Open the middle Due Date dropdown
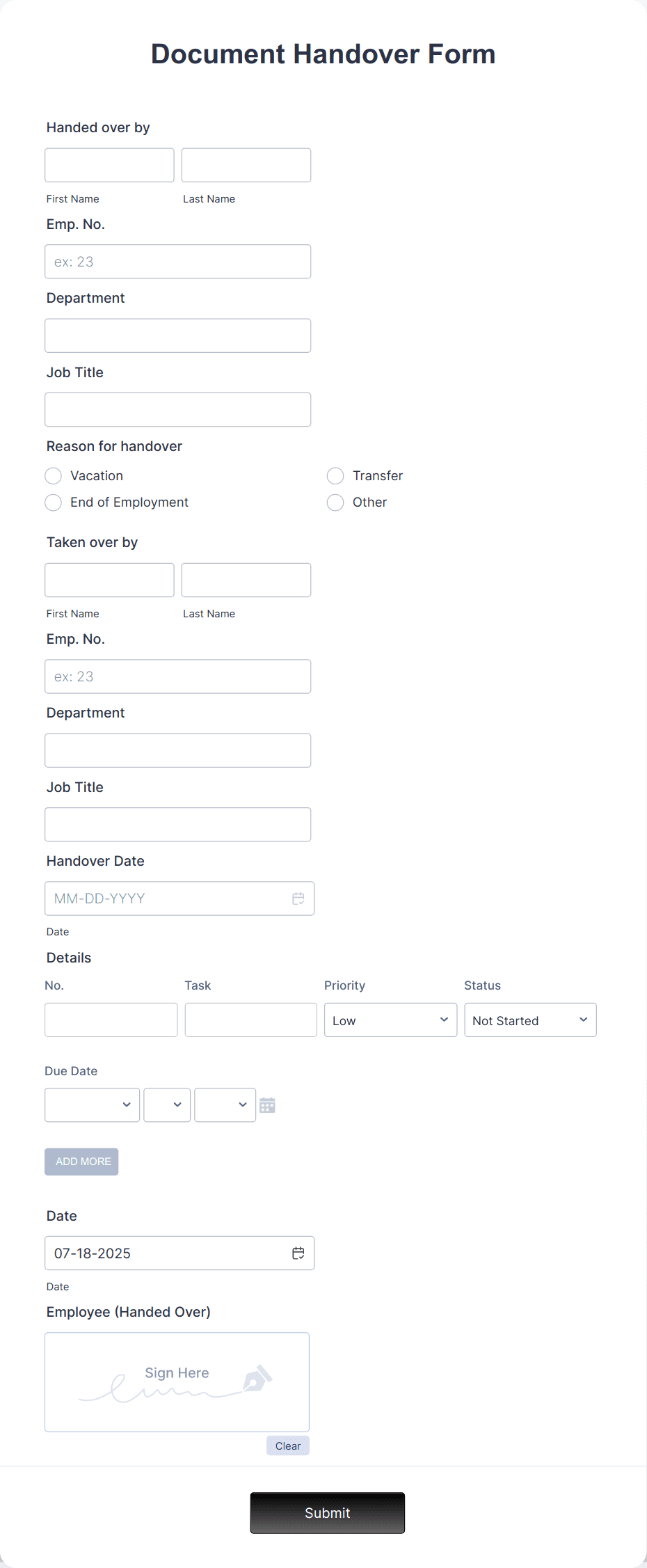This screenshot has height=1568, width=647. tap(167, 1104)
